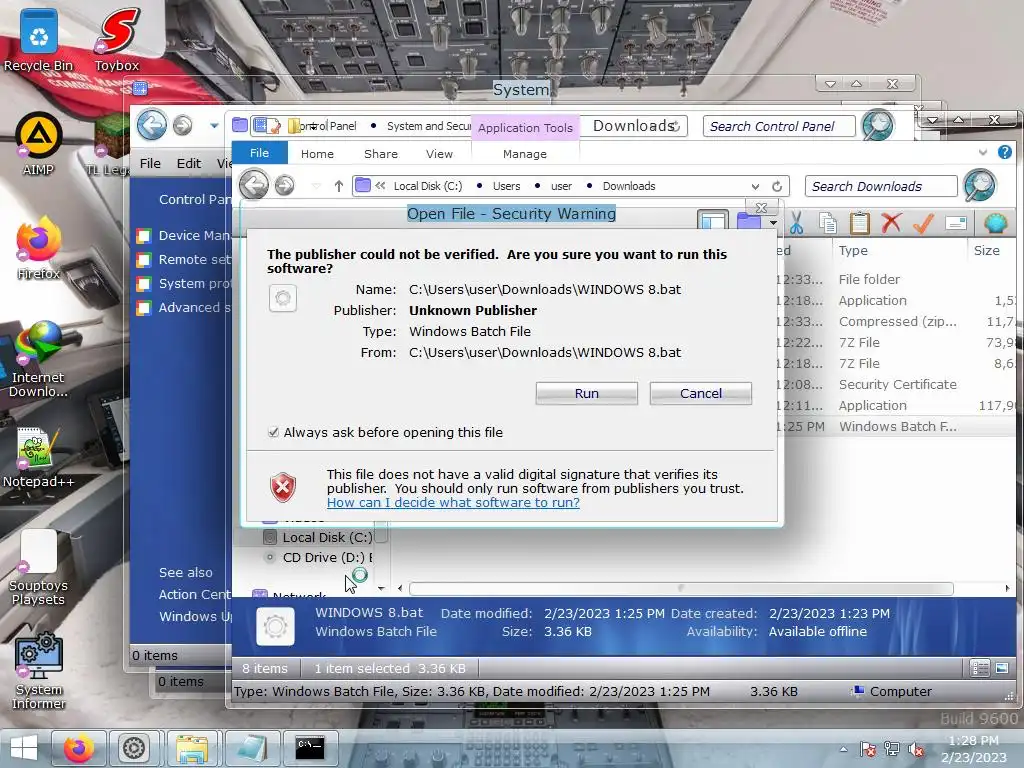Screen dimensions: 1024x768
Task: Launch the AIMP desktop shortcut
Action: 39,144
